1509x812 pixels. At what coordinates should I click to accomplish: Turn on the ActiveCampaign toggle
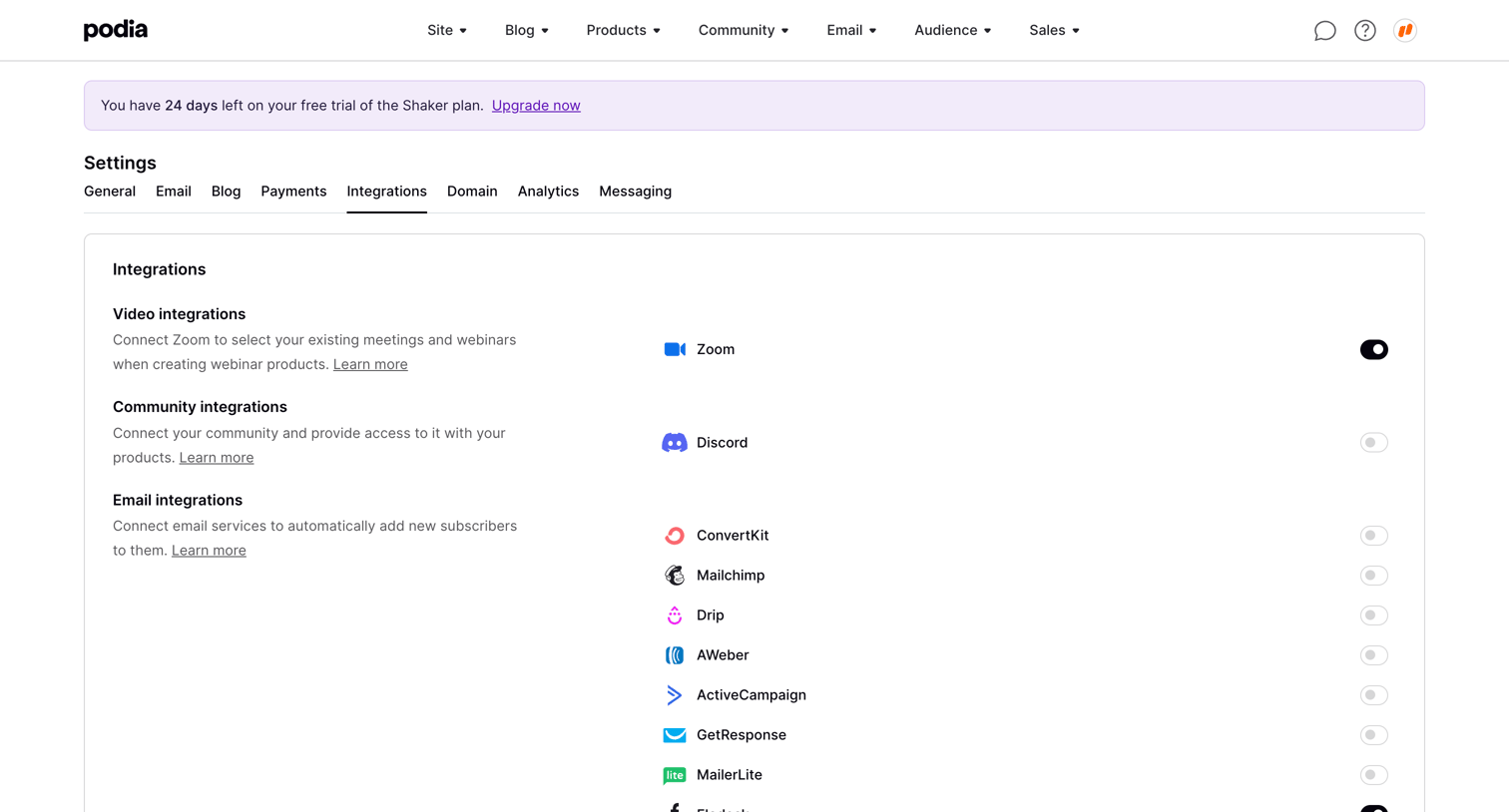coord(1374,695)
